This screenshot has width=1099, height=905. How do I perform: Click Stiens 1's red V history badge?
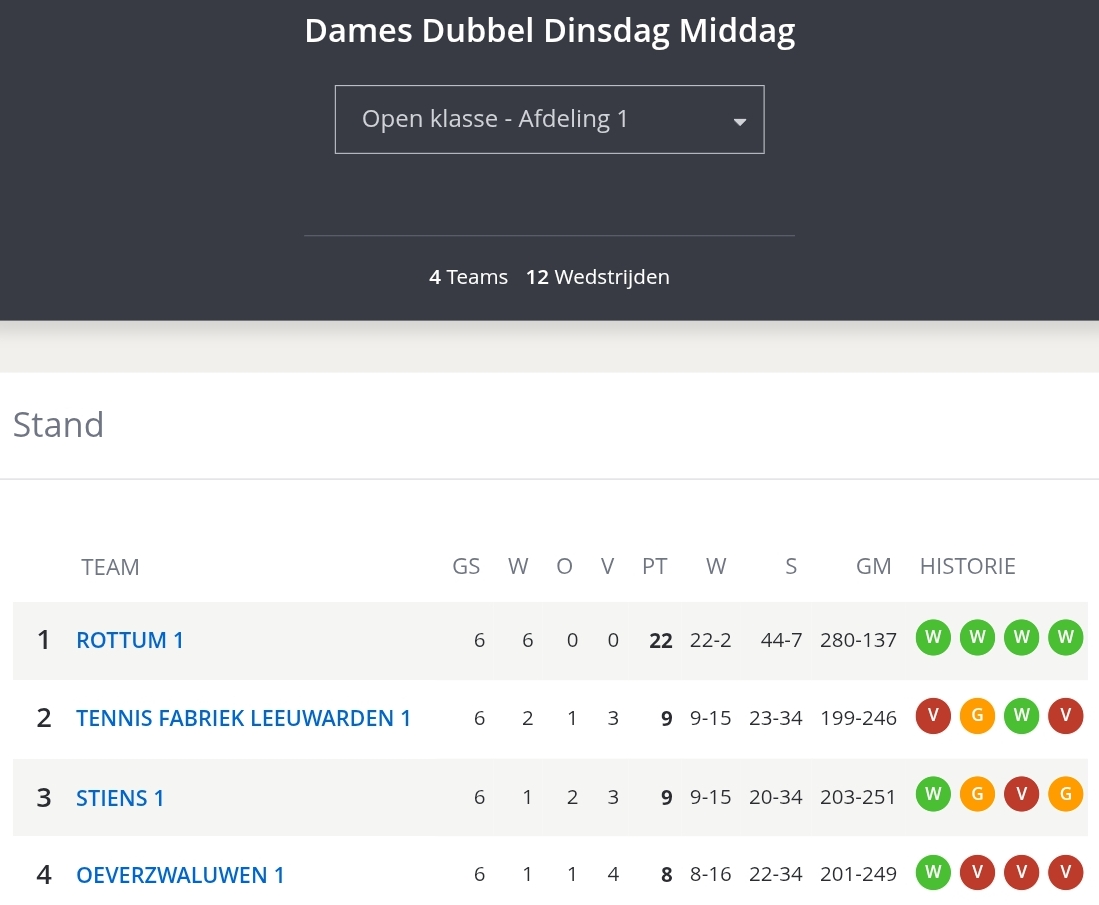(1021, 796)
